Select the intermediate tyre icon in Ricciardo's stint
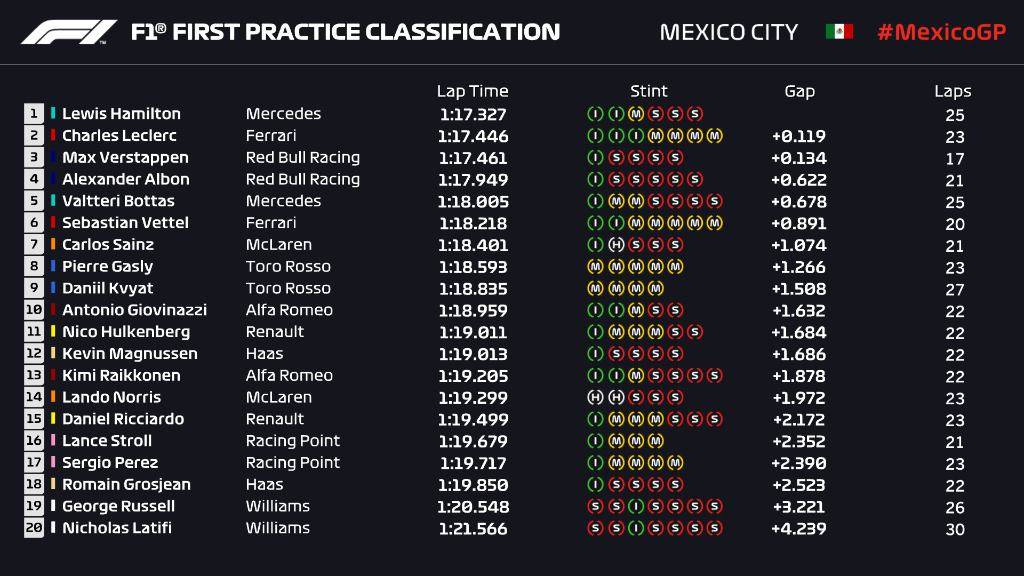Viewport: 1024px width, 576px height. coord(595,419)
